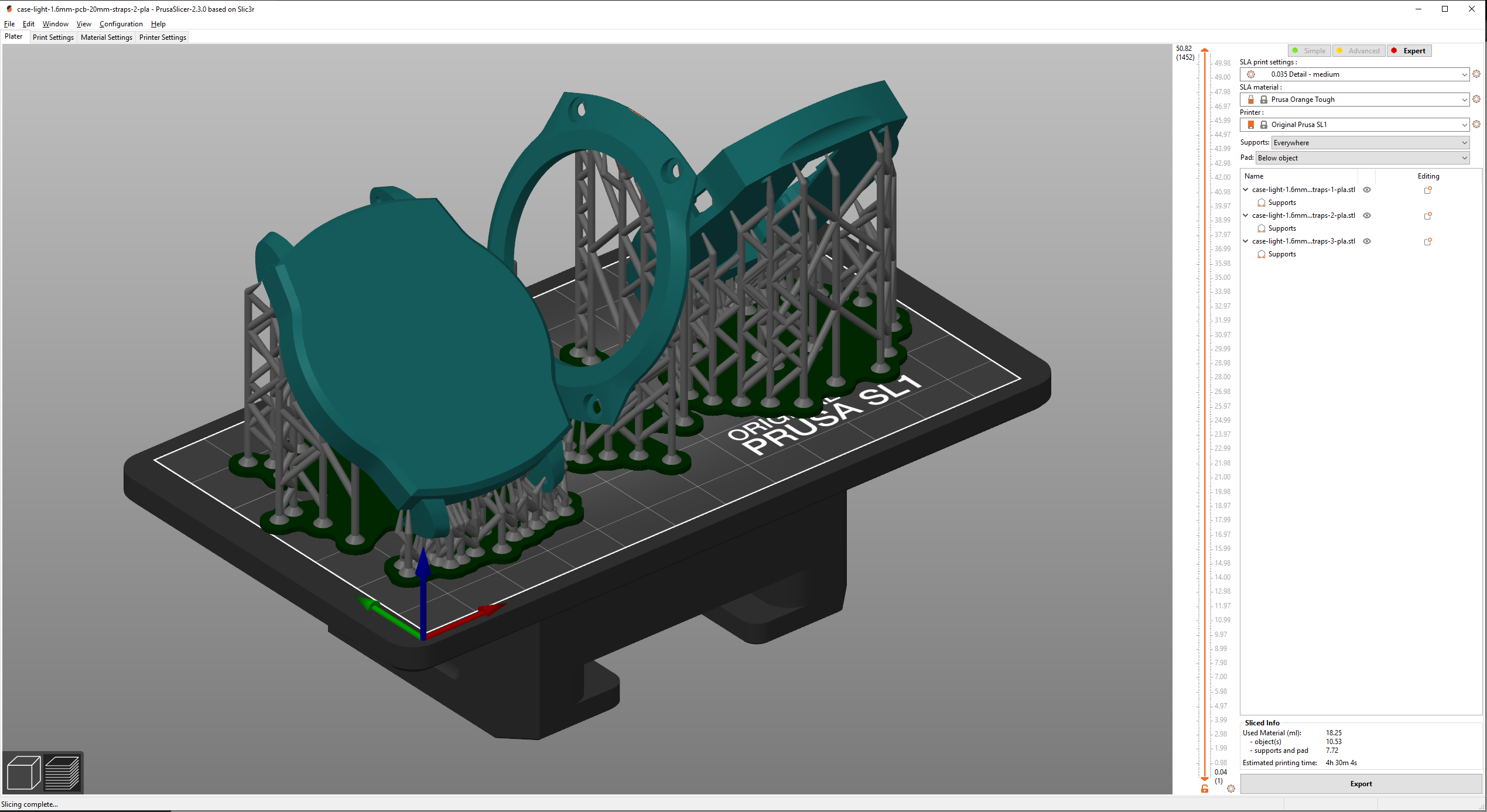Hide the straps-1-pla.stl object with eye icon
The image size is (1487, 812).
click(x=1367, y=190)
